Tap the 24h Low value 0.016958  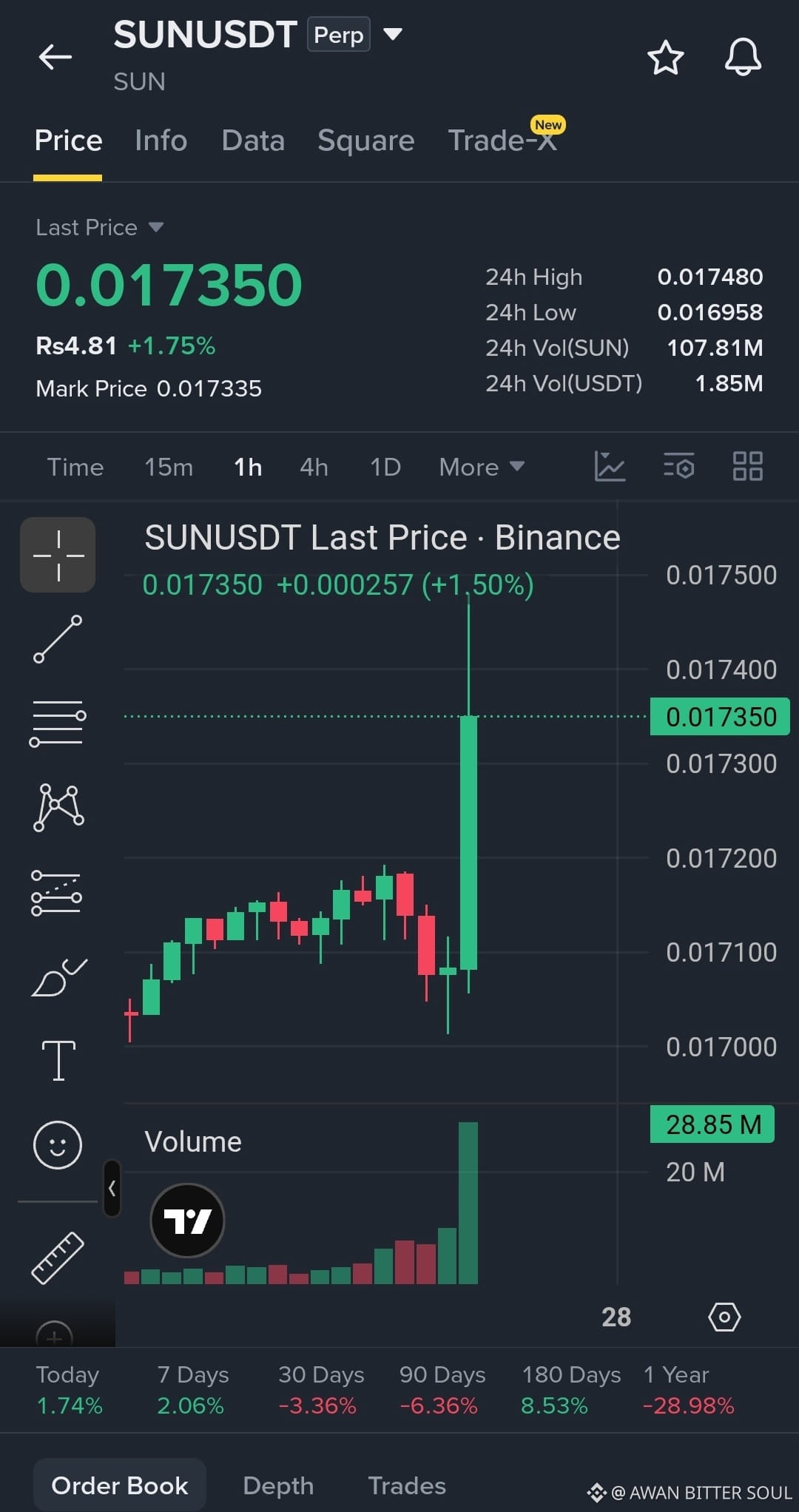point(710,312)
